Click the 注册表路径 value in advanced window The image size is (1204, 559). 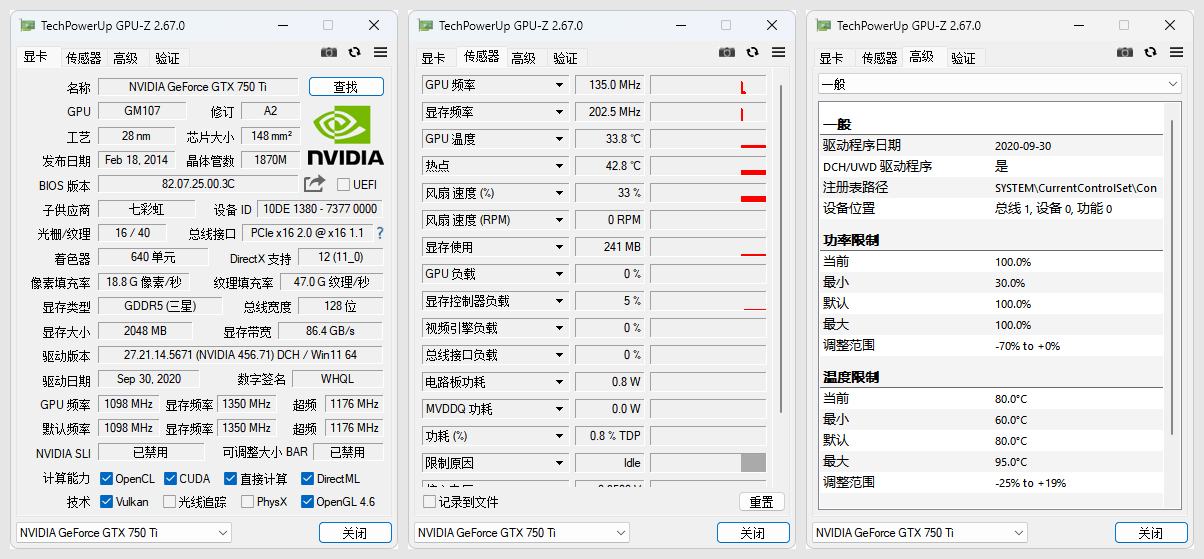(1076, 187)
